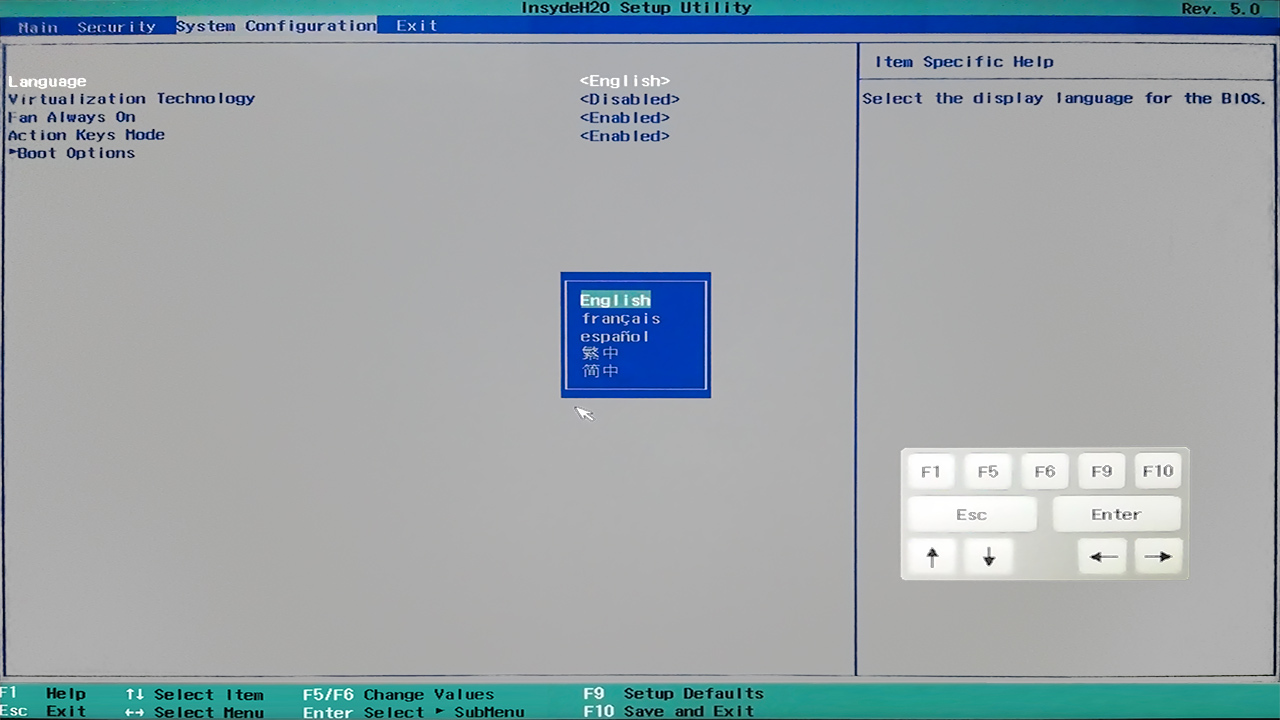The height and width of the screenshot is (720, 1280).
Task: Click the F1 key on the virtual keypad
Action: (930, 472)
